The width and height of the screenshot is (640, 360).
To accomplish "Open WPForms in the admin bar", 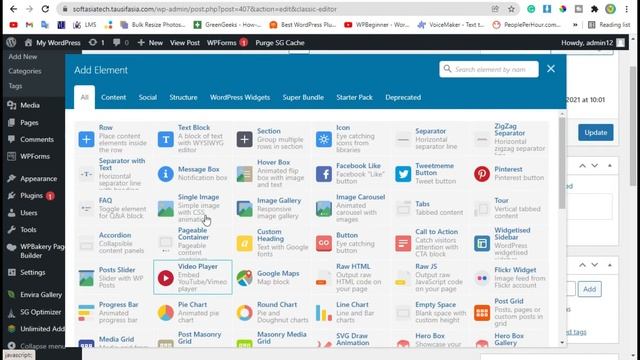I will coord(227,42).
